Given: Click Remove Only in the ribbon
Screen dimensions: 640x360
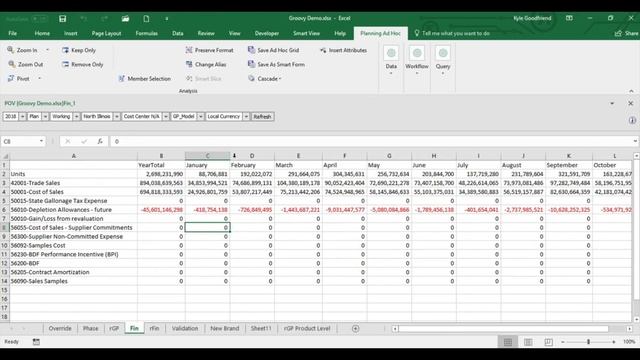Looking at the screenshot, I should [x=83, y=64].
